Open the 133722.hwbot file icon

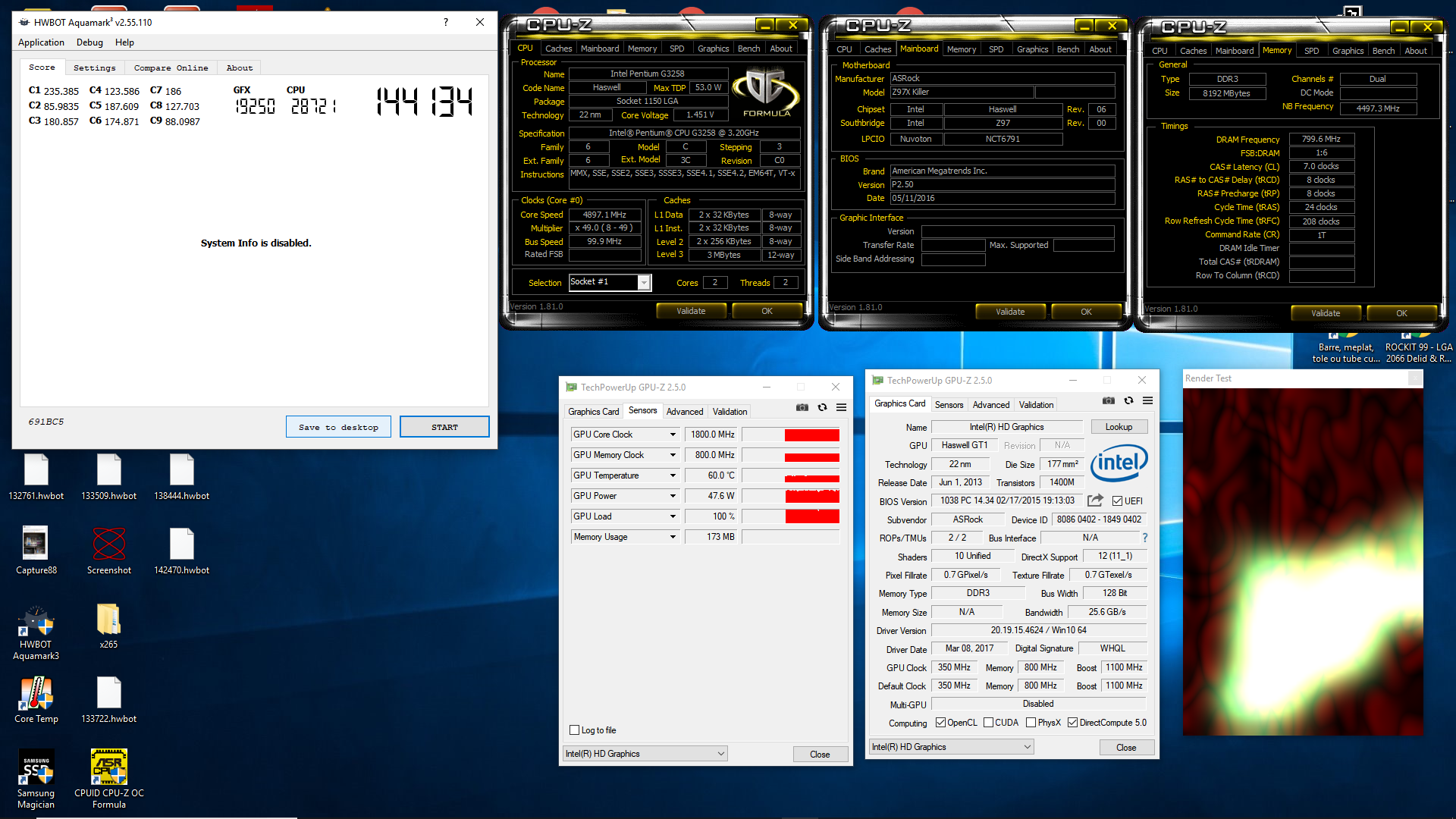109,699
